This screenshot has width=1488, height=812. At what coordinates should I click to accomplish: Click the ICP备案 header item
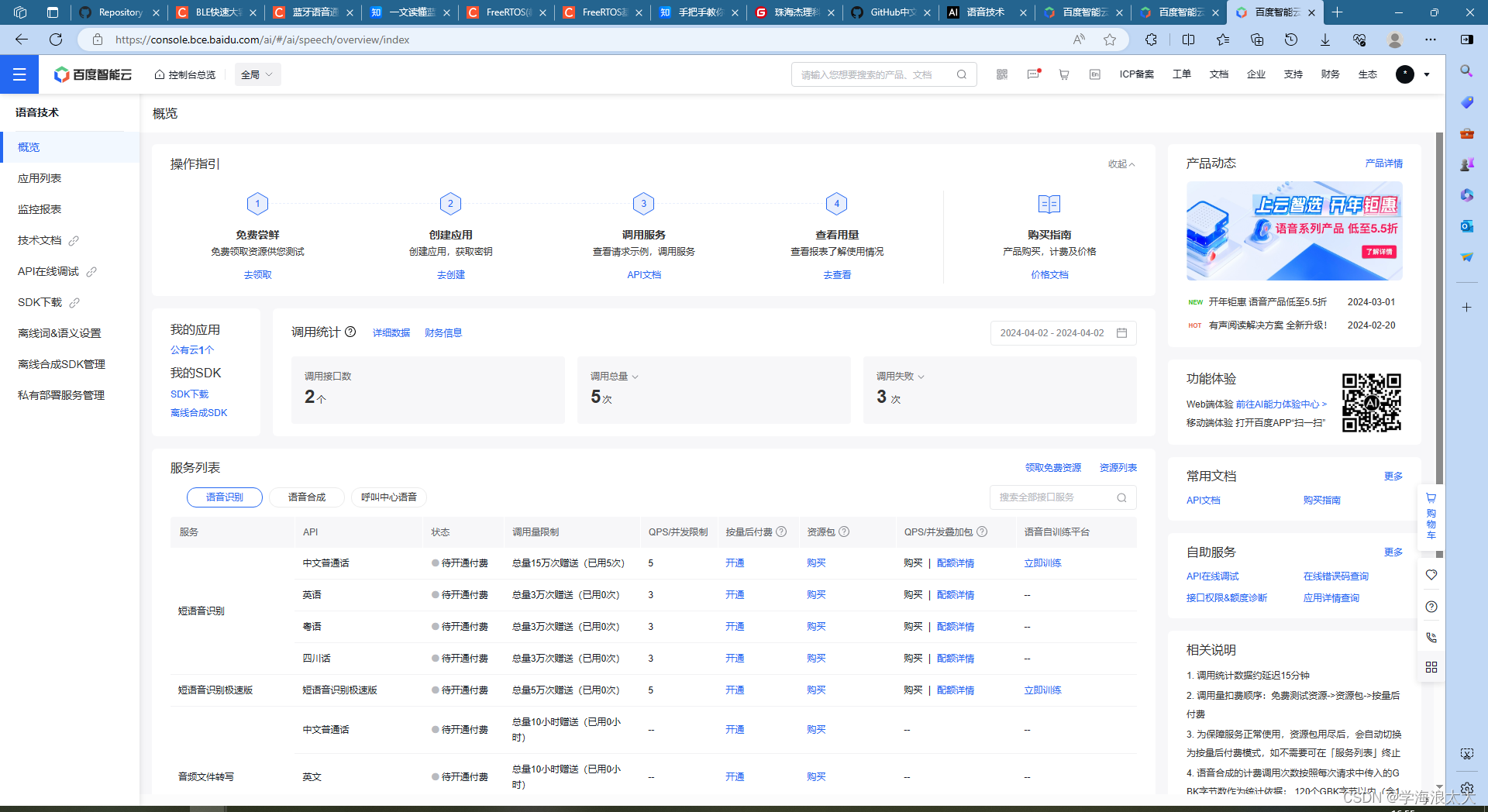coord(1136,74)
